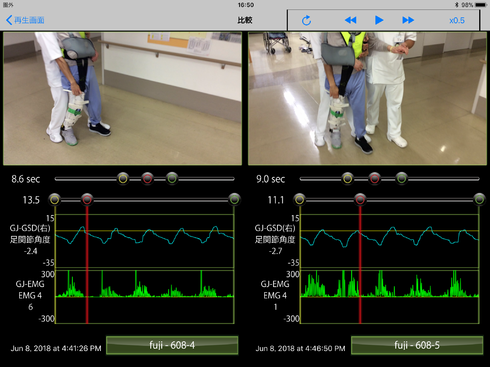The image size is (490, 367).
Task: Tap the right GJ-EMG channel label
Action: [275, 284]
